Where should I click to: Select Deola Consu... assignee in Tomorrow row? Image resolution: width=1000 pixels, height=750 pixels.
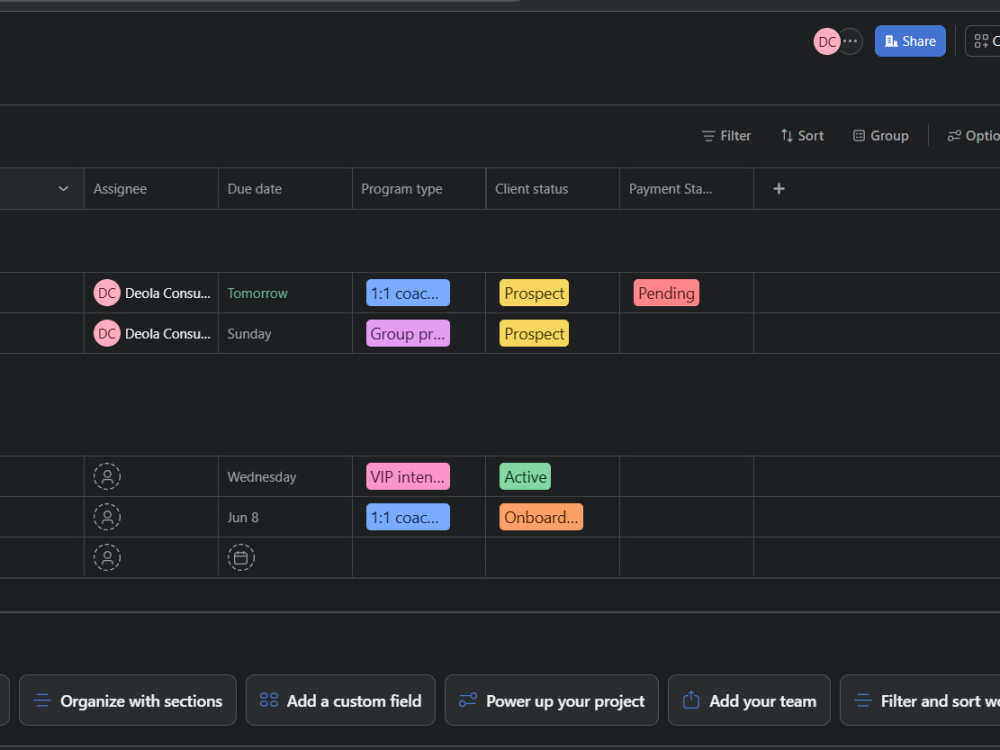click(168, 293)
